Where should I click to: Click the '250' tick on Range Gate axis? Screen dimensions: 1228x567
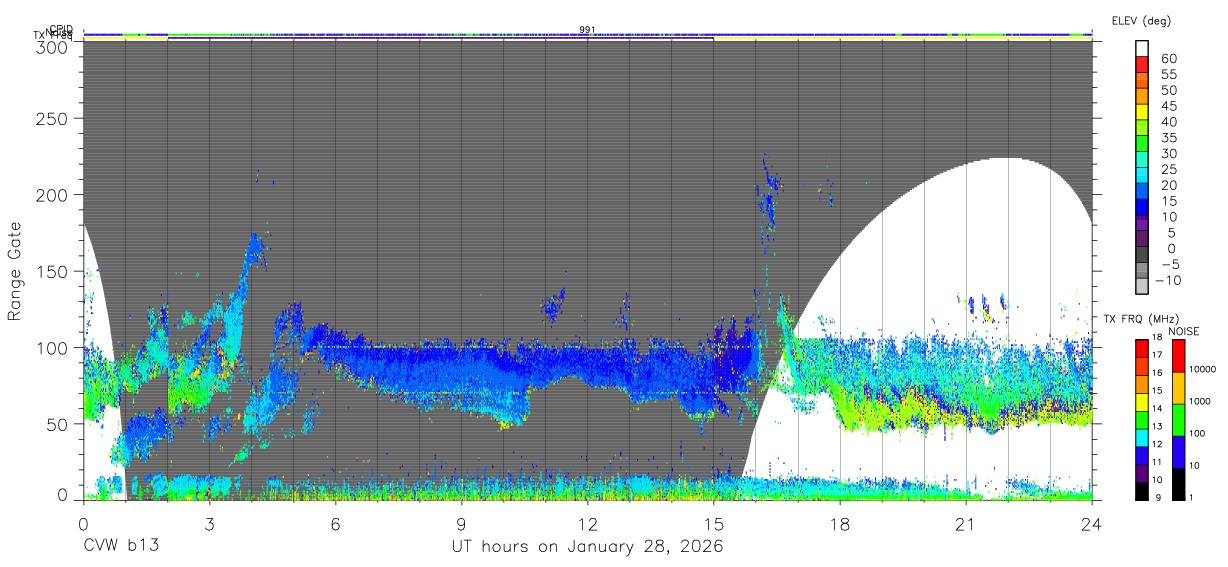point(53,118)
